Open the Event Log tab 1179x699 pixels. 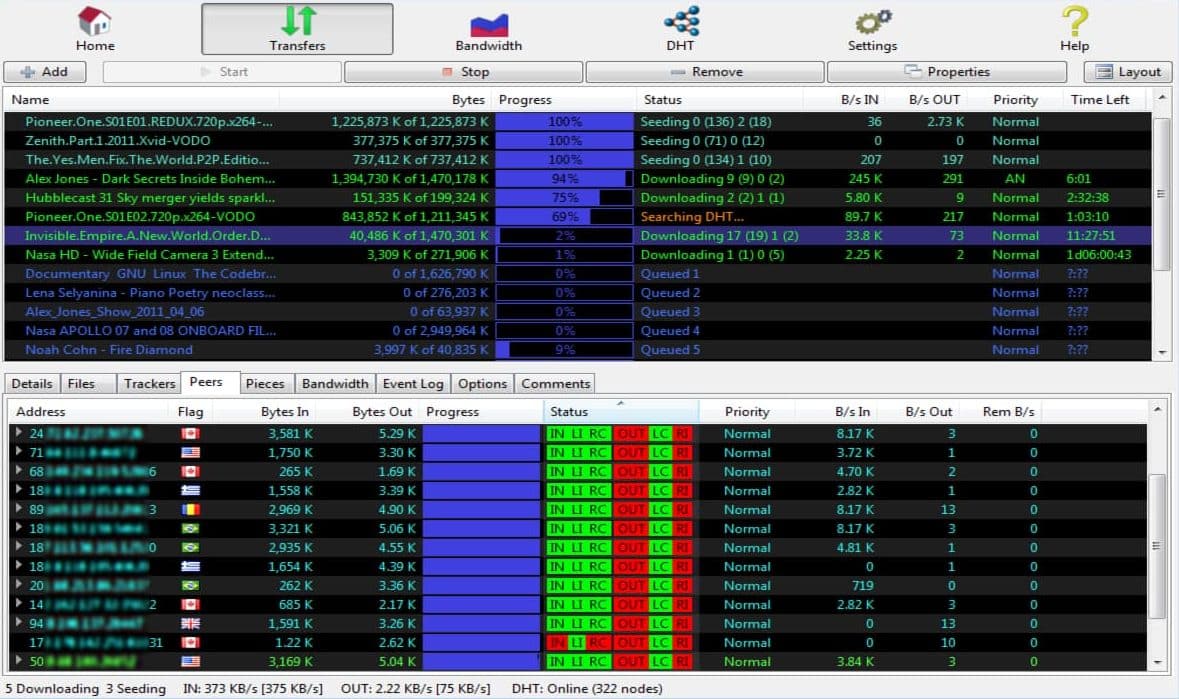[x=413, y=383]
